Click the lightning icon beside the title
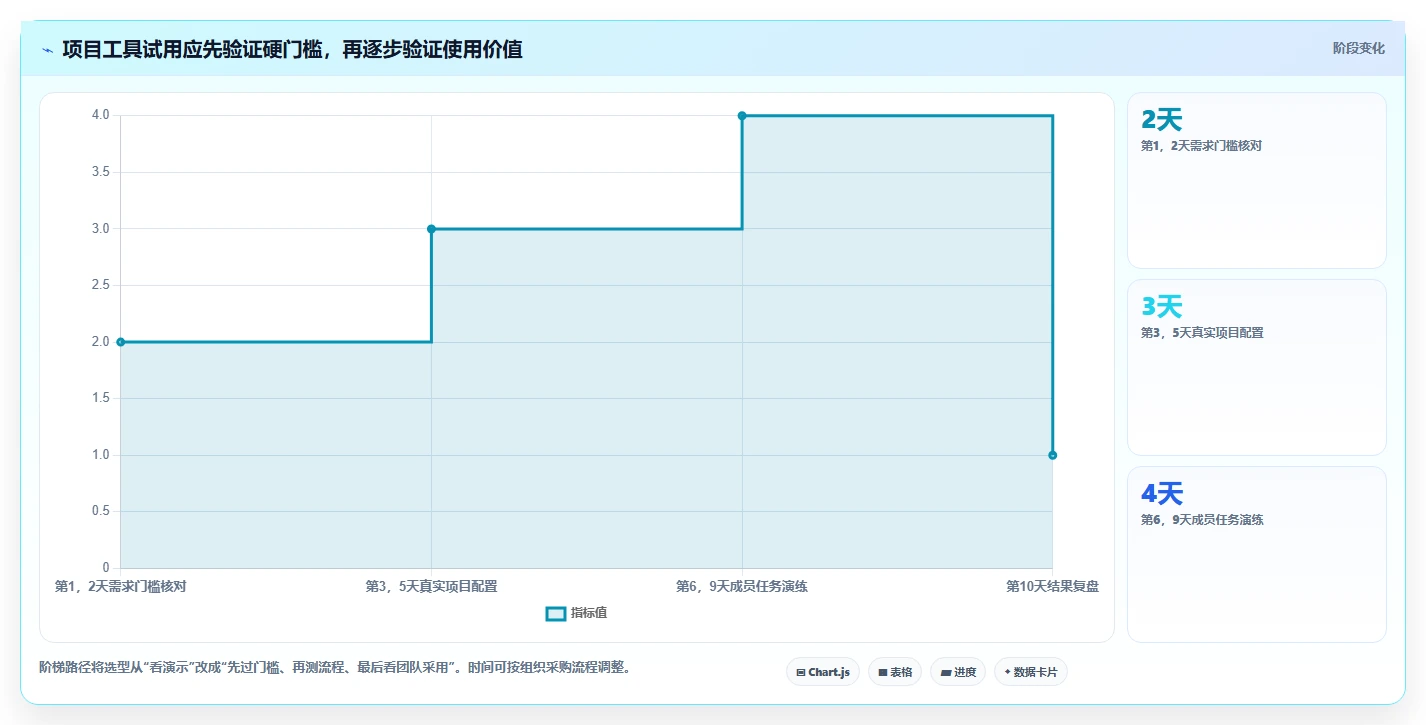 (x=47, y=50)
